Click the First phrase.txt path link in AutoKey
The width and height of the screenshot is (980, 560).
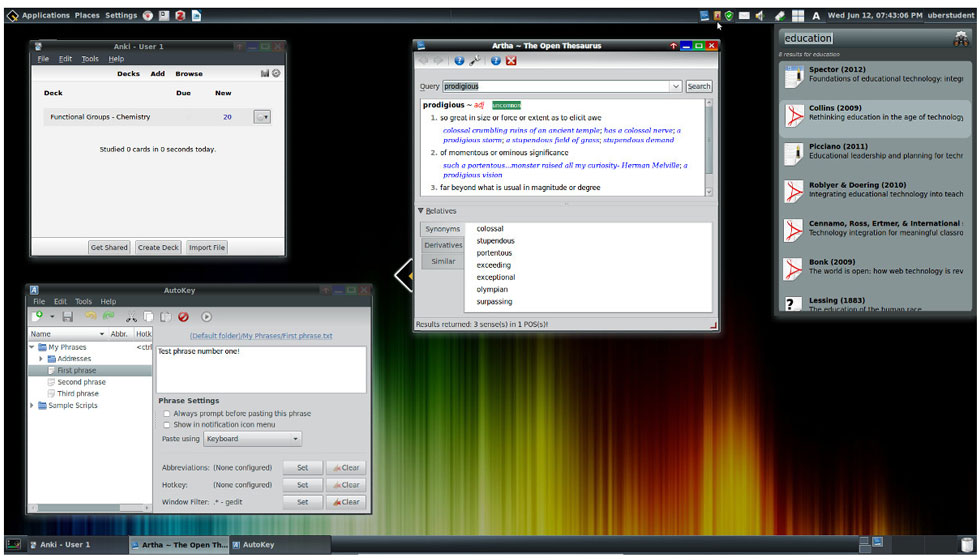(261, 336)
